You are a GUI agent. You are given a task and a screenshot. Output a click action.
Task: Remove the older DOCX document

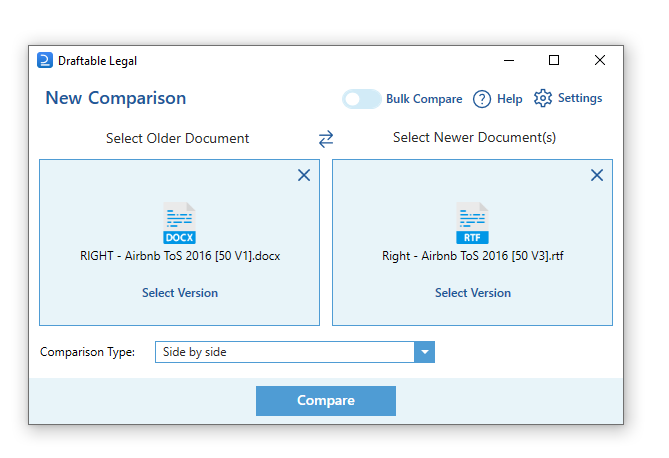click(x=304, y=175)
